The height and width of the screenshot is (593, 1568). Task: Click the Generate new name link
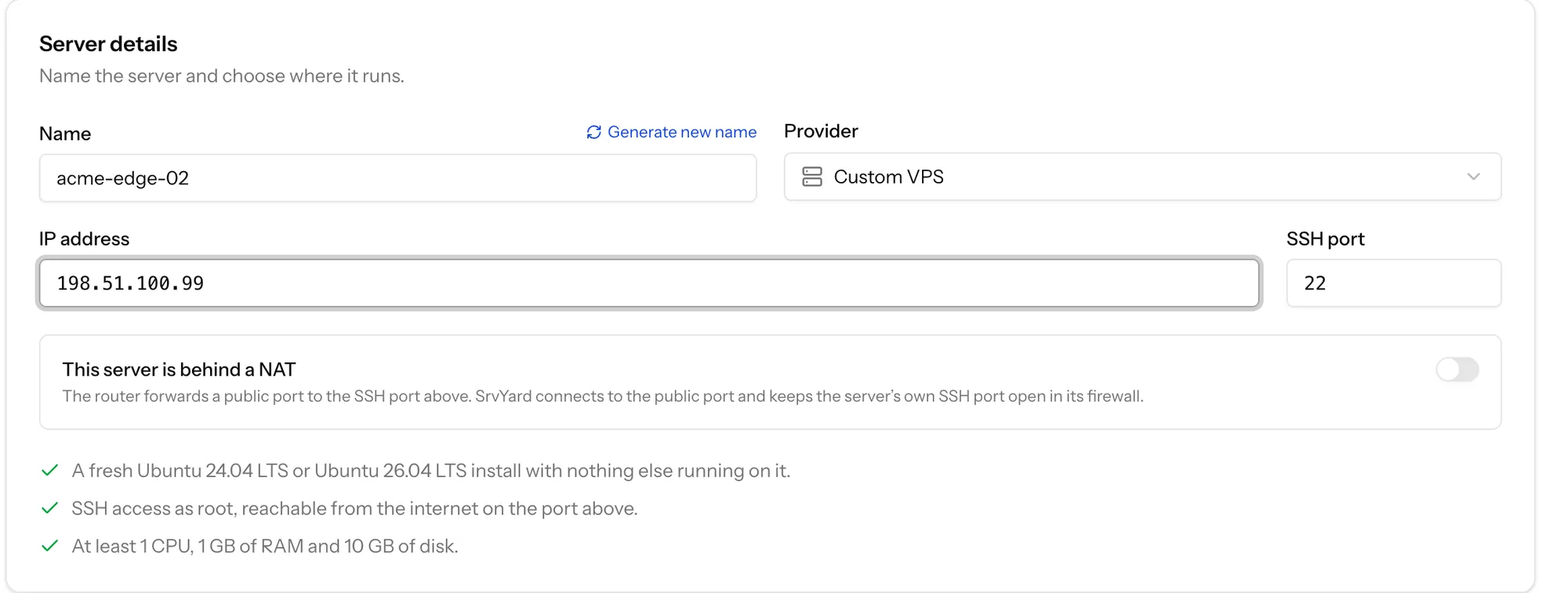click(x=672, y=132)
